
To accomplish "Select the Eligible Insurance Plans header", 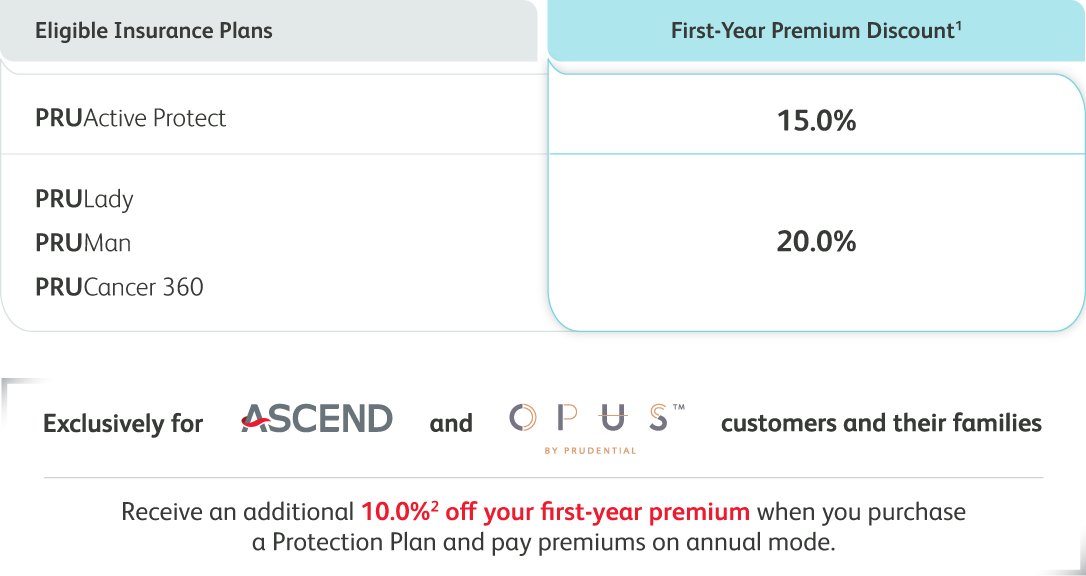I will coord(154,30).
